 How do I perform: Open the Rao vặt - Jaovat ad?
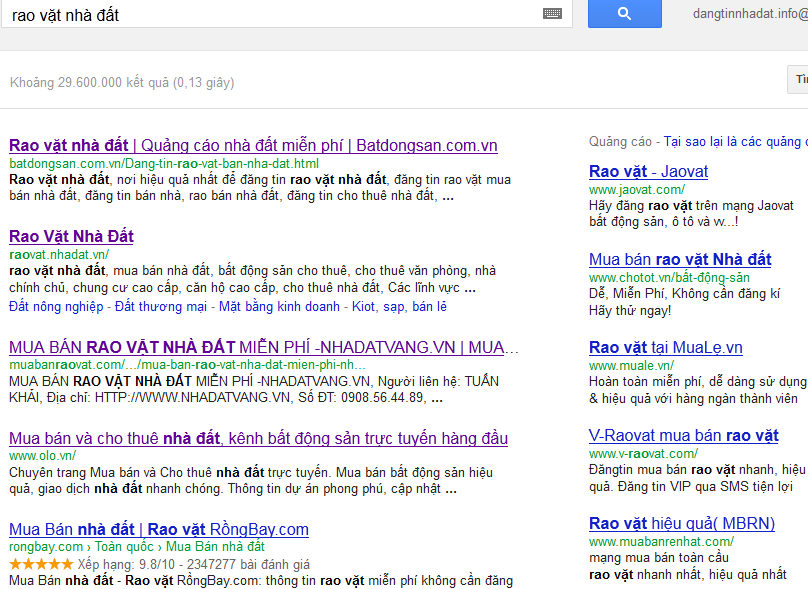point(648,171)
